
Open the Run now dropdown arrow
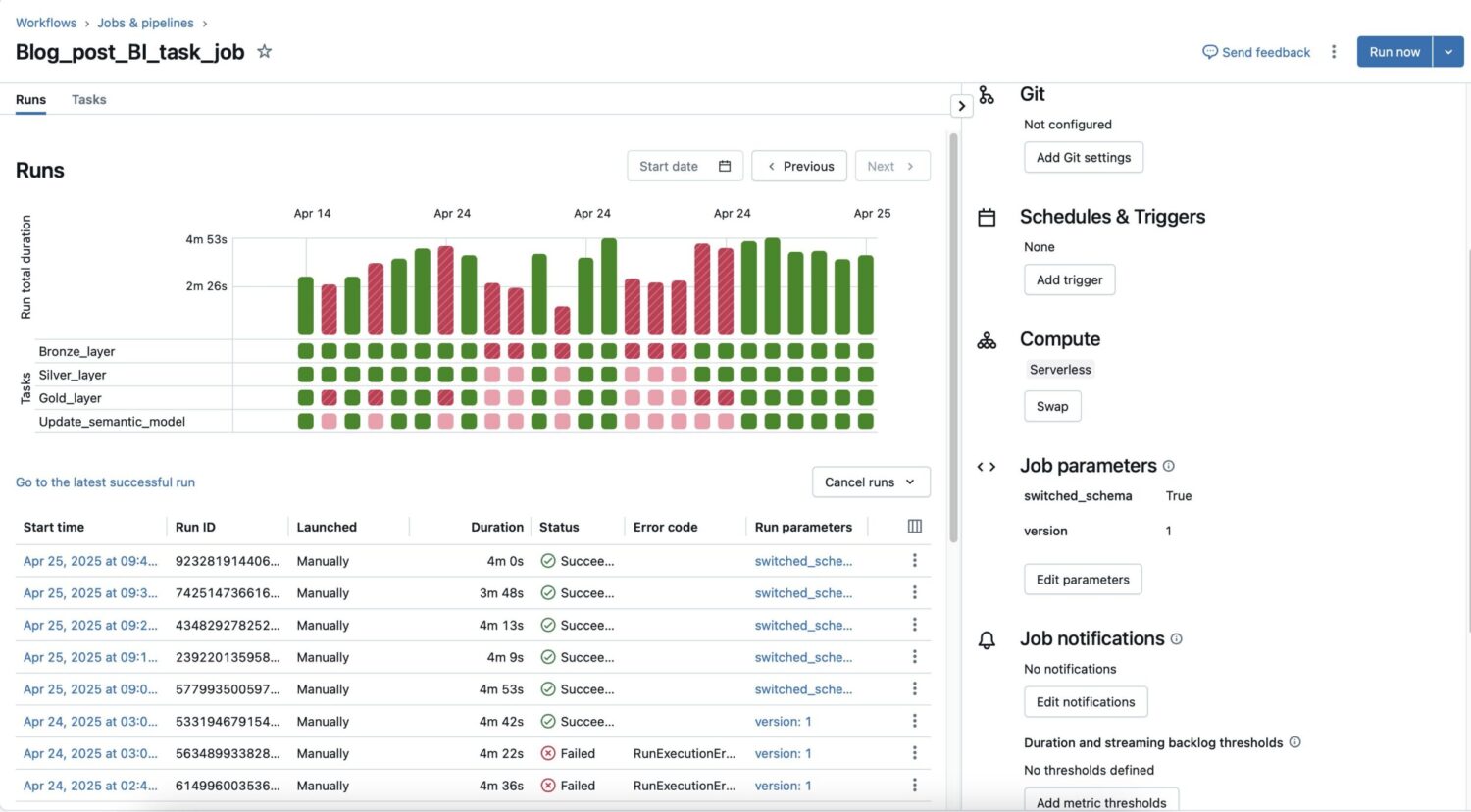click(1448, 51)
